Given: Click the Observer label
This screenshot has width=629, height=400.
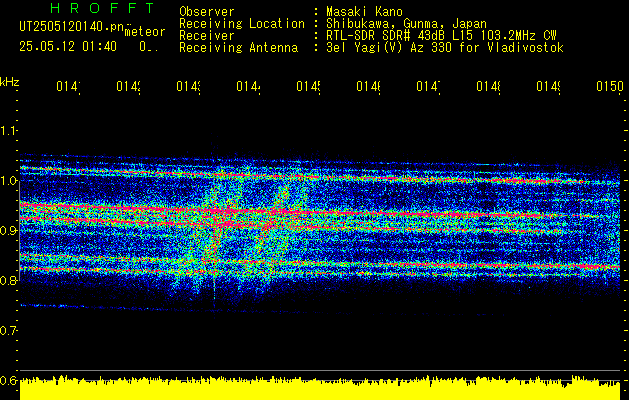Looking at the screenshot, I should point(207,11).
